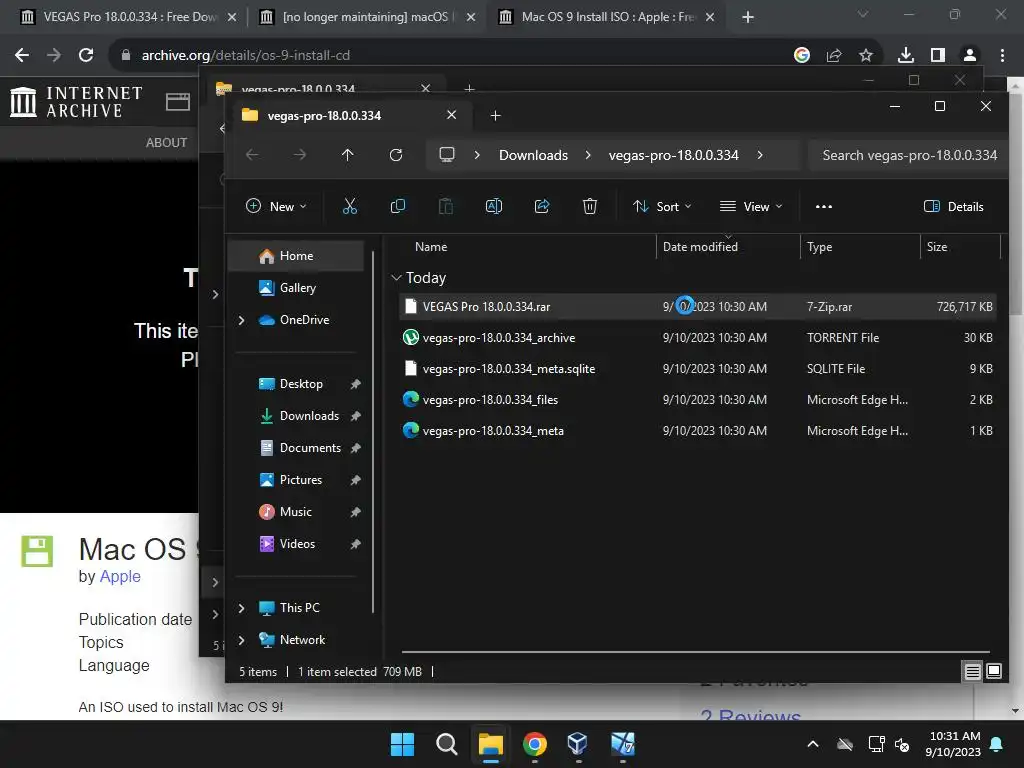
Task: Open the Windows Start menu
Action: point(402,744)
